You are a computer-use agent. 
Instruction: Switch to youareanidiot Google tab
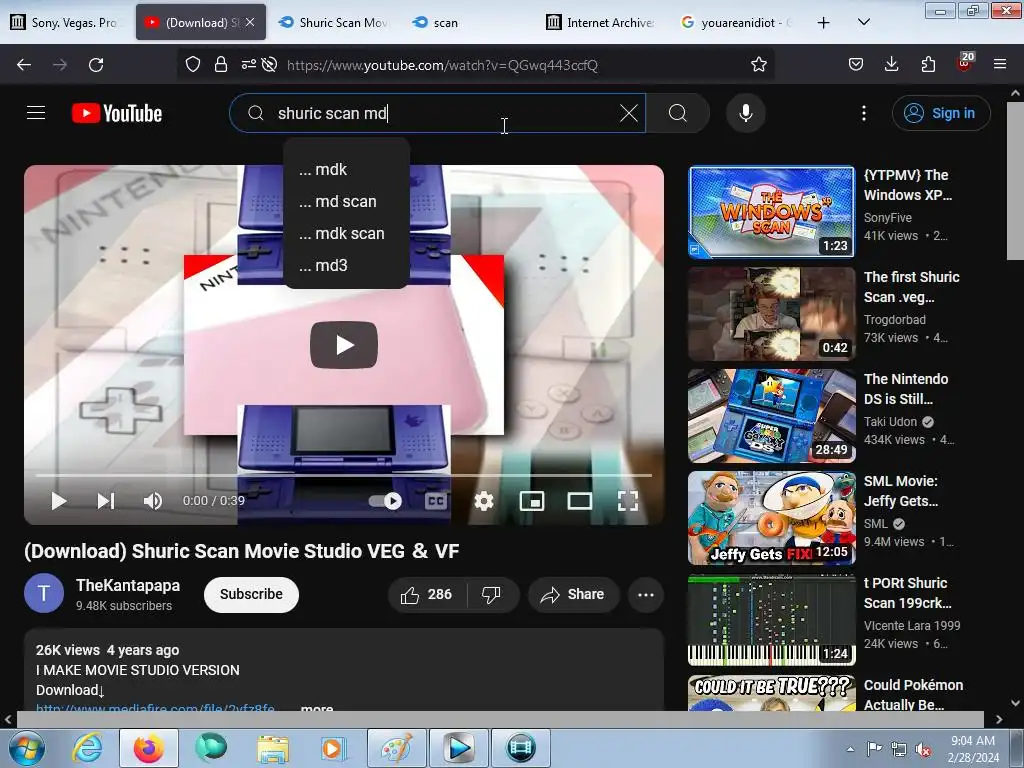(735, 22)
